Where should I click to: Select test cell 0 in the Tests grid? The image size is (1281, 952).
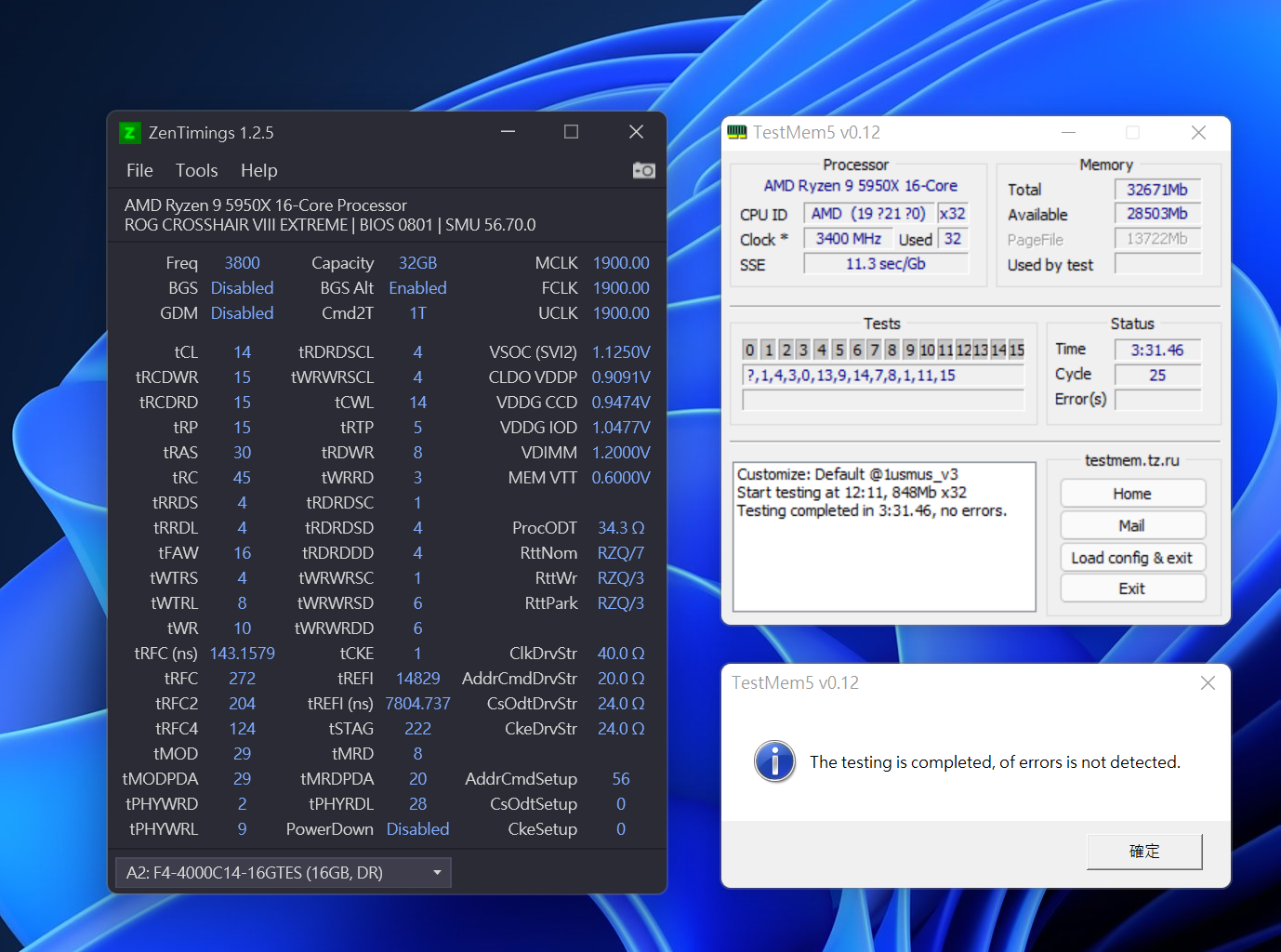coord(749,350)
